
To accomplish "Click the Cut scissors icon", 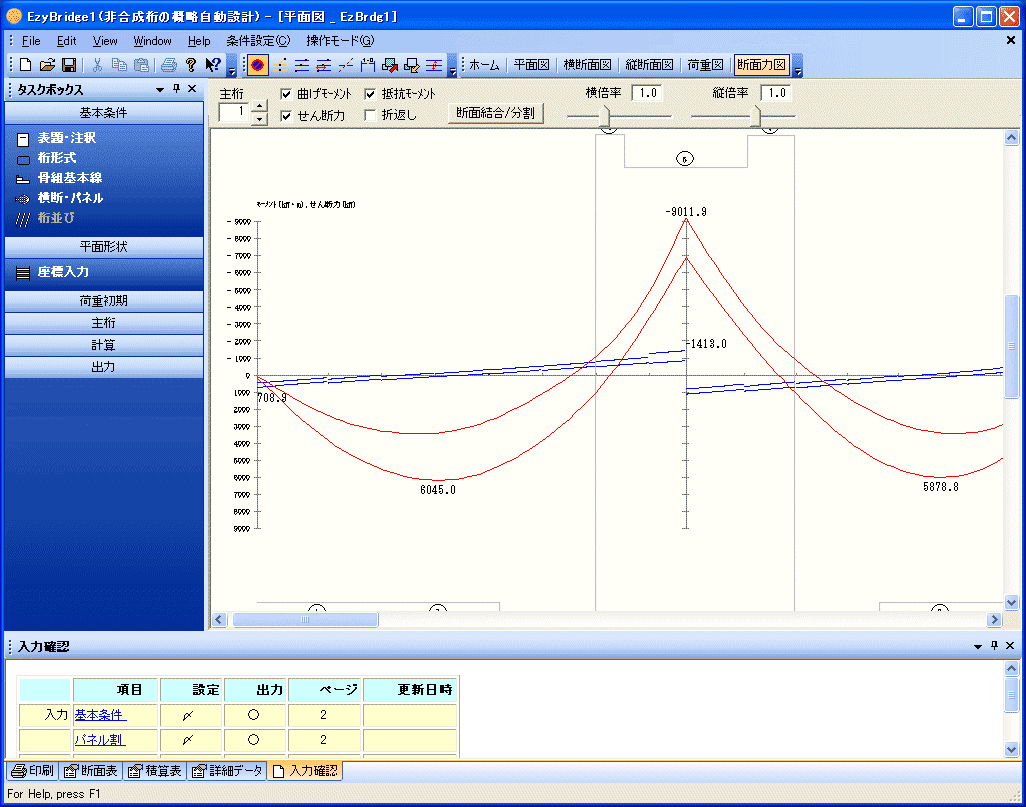I will tap(97, 65).
